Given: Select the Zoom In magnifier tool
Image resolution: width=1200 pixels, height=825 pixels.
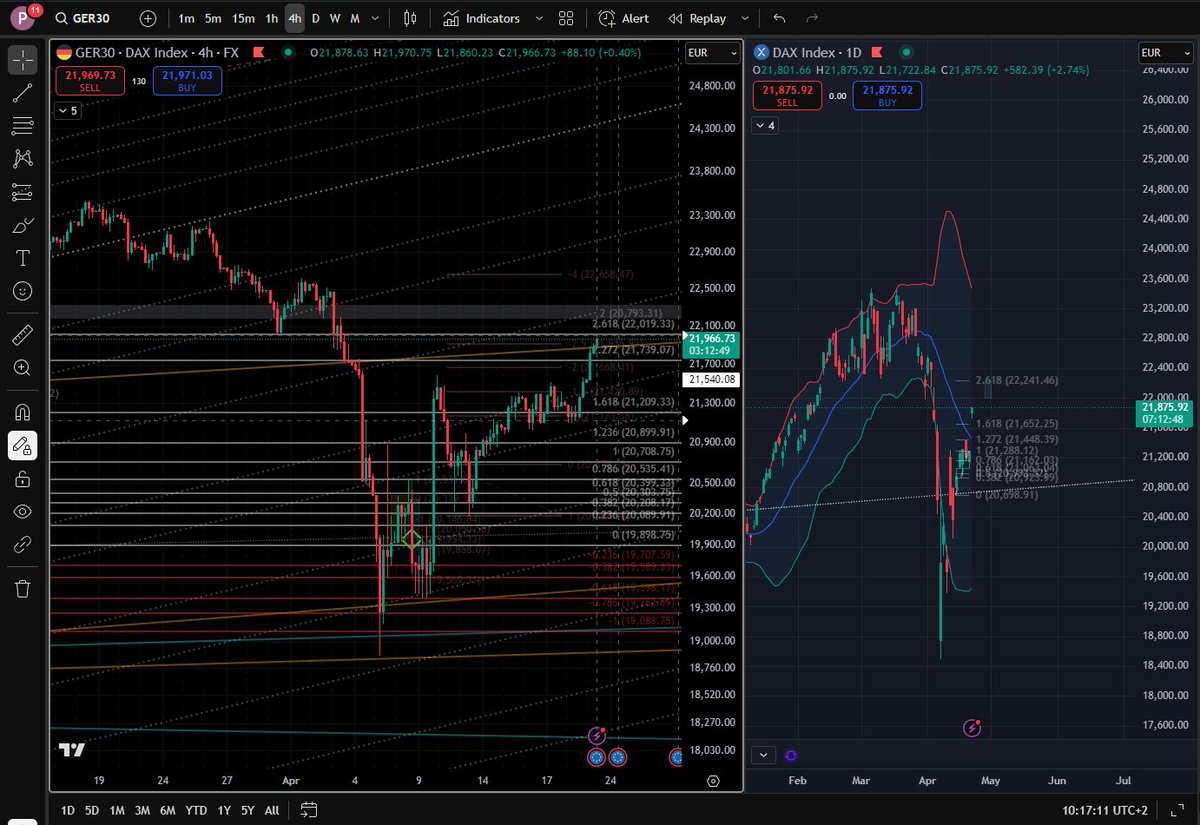Looking at the screenshot, I should click(21, 367).
